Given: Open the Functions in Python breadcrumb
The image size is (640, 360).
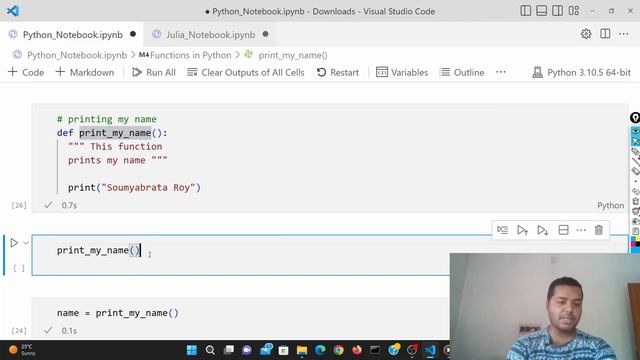Looking at the screenshot, I should pyautogui.click(x=190, y=55).
